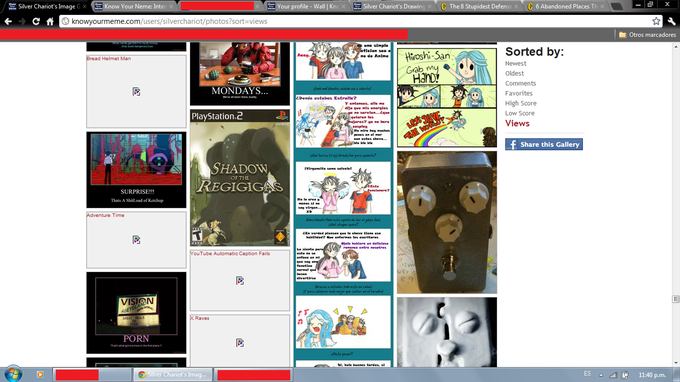Show hidden system tray icons arrow
The height and width of the screenshot is (382, 680).
601,375
